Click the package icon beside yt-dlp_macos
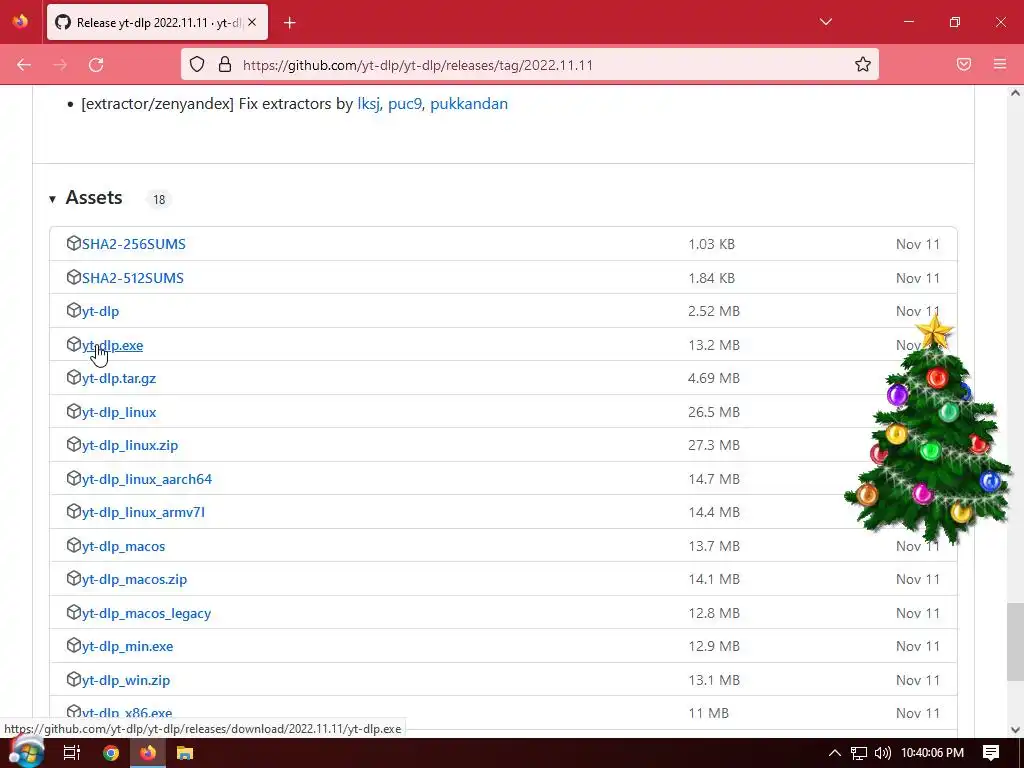 pos(73,545)
